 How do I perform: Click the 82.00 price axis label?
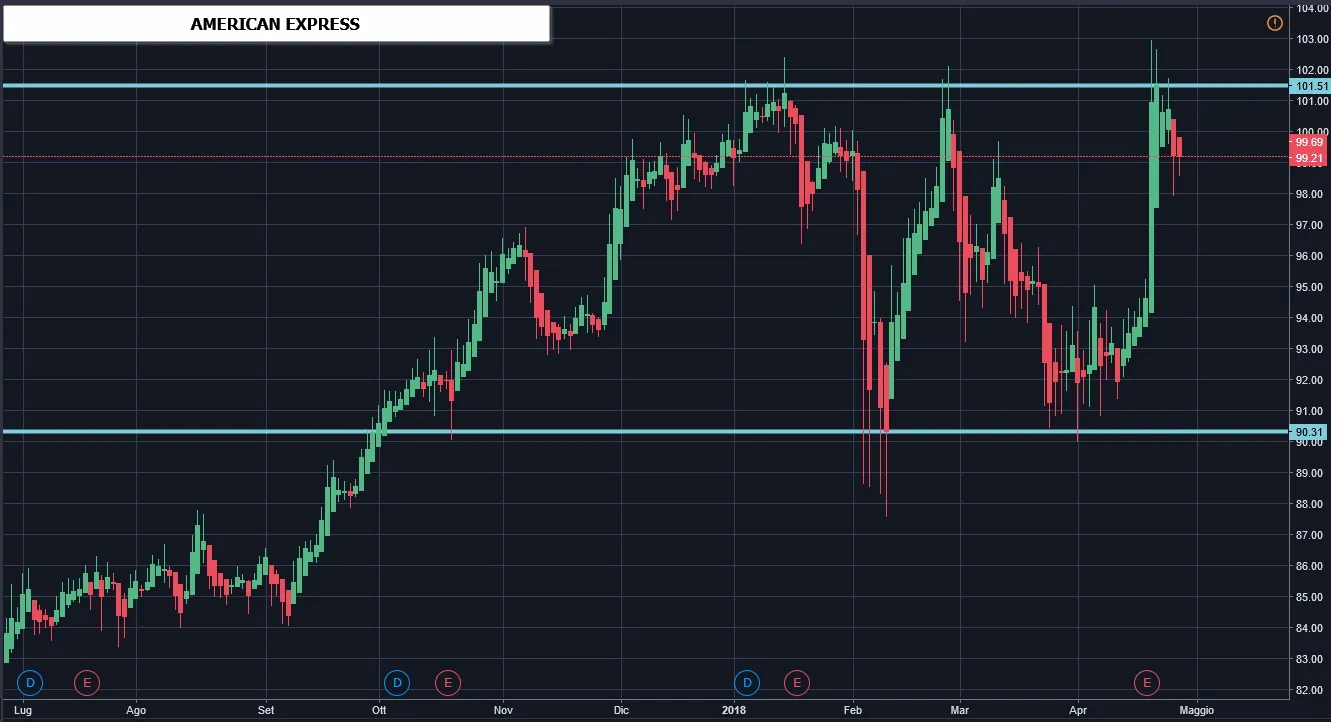pyautogui.click(x=1311, y=690)
